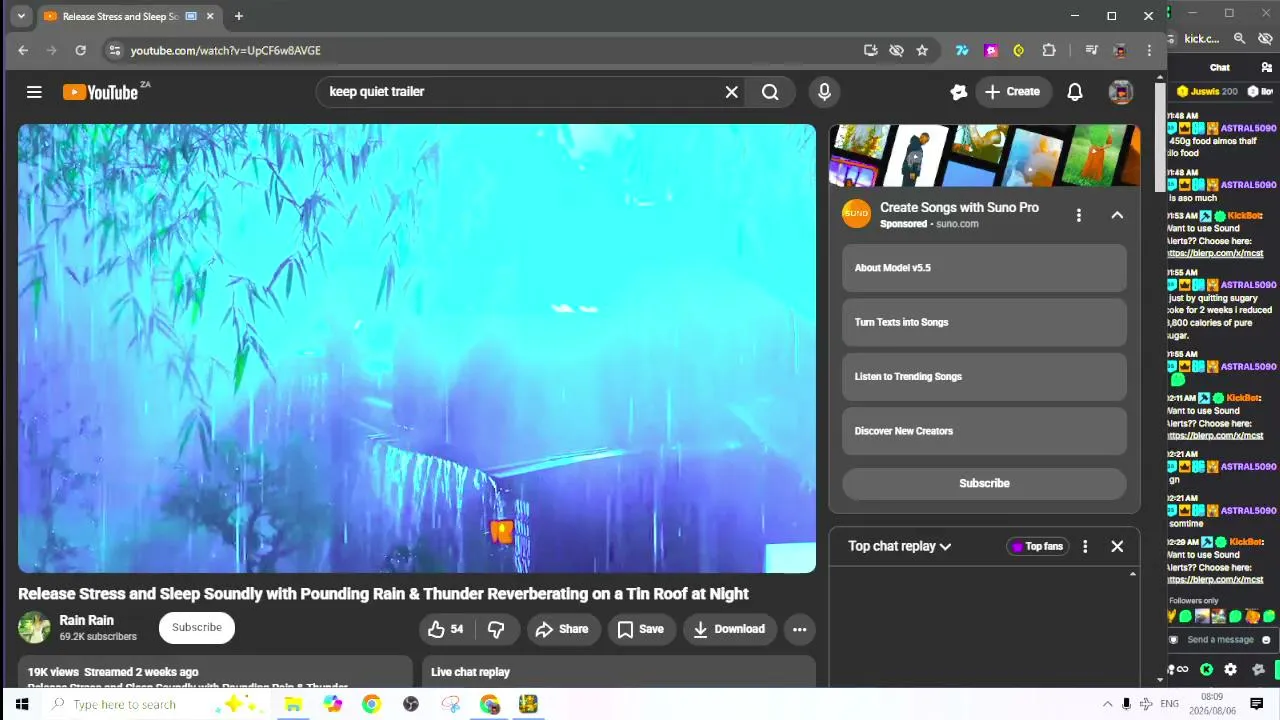Image resolution: width=1280 pixels, height=720 pixels.
Task: Click Windows taskbar search box
Action: (x=160, y=704)
